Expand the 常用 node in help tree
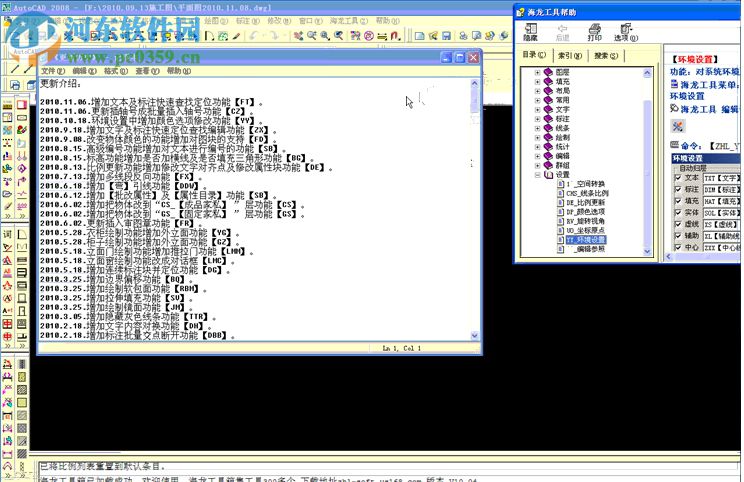 (x=537, y=100)
